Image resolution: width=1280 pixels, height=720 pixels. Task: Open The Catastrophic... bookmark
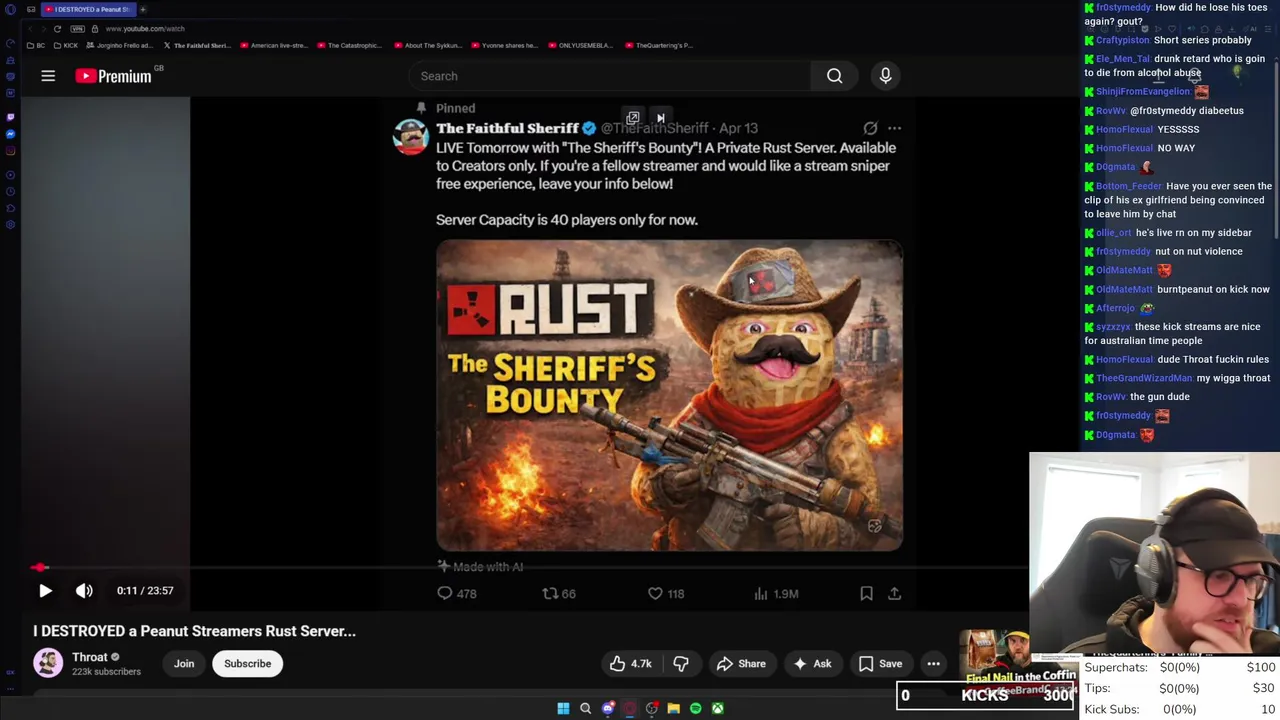pyautogui.click(x=350, y=45)
